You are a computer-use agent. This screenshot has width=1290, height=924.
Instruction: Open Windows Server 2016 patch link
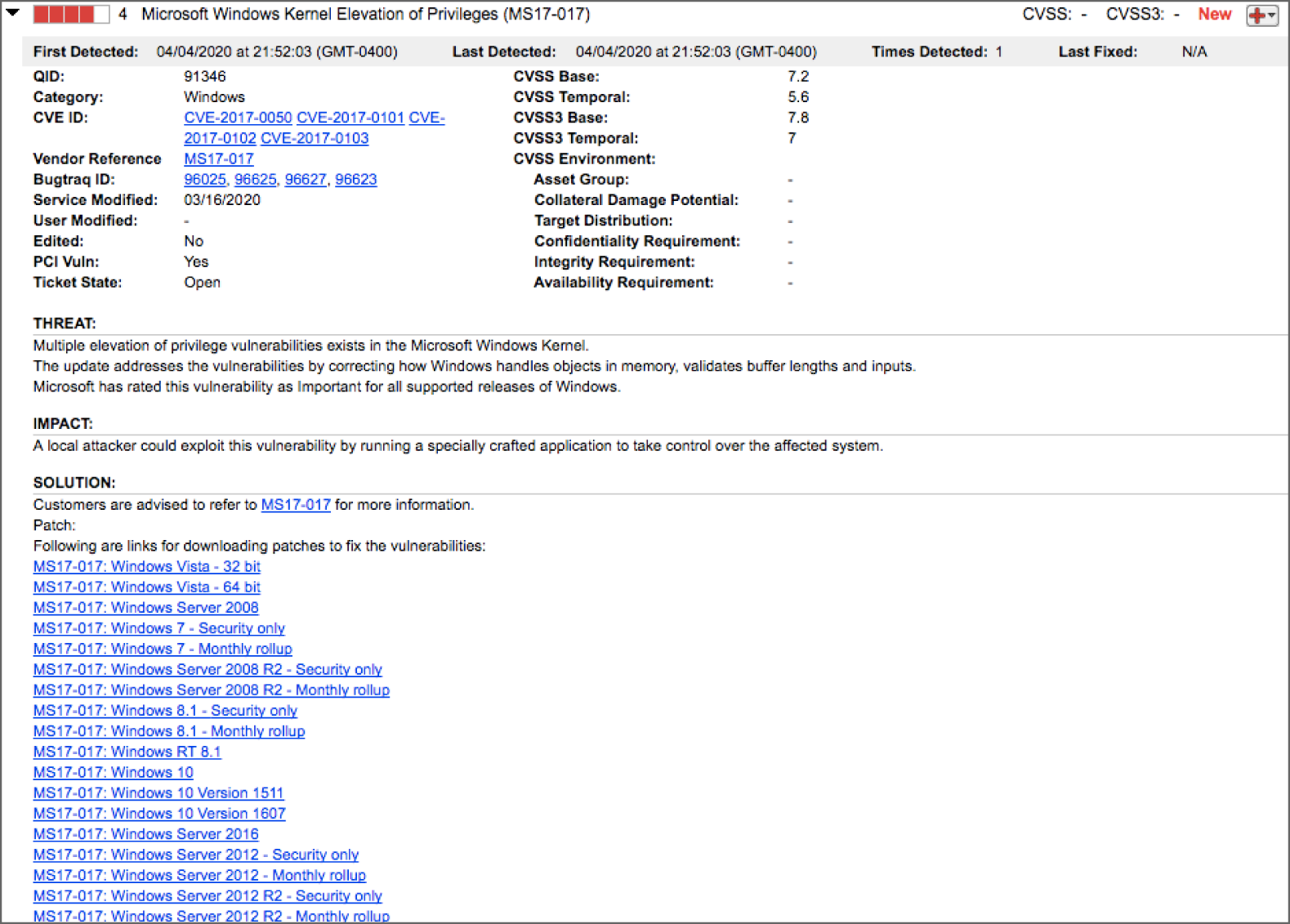(x=145, y=834)
